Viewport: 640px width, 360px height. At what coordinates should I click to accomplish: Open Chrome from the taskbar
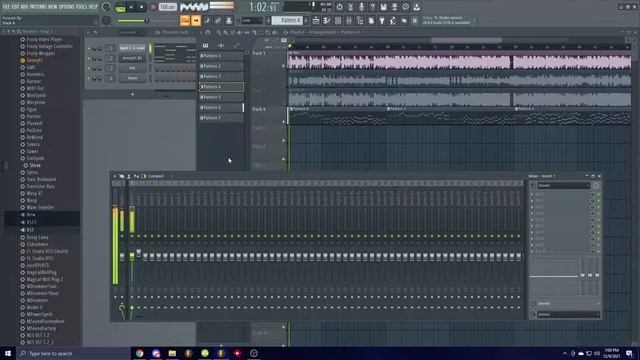click(140, 353)
